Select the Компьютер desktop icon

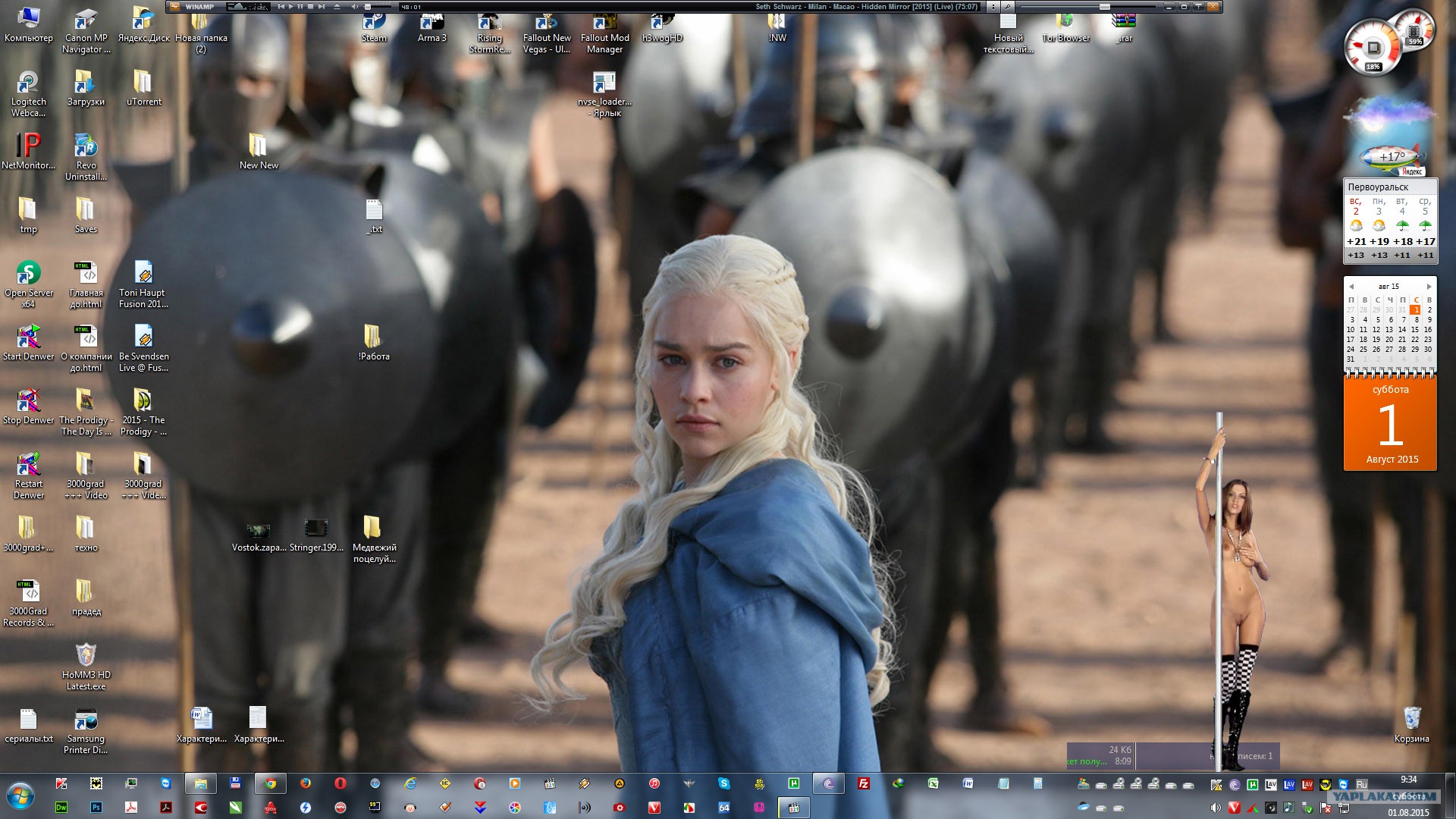29,25
